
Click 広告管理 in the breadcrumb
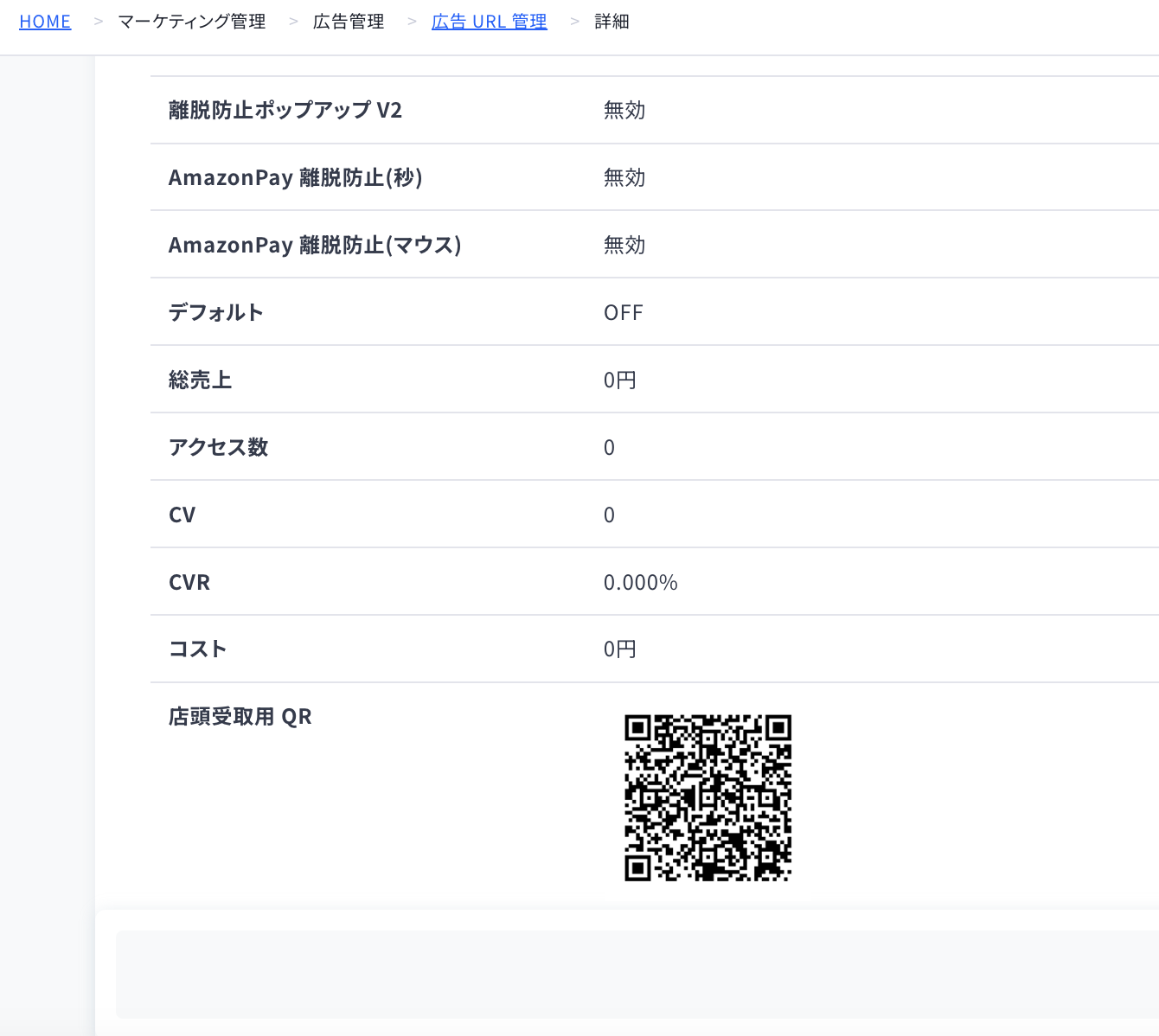349,22
